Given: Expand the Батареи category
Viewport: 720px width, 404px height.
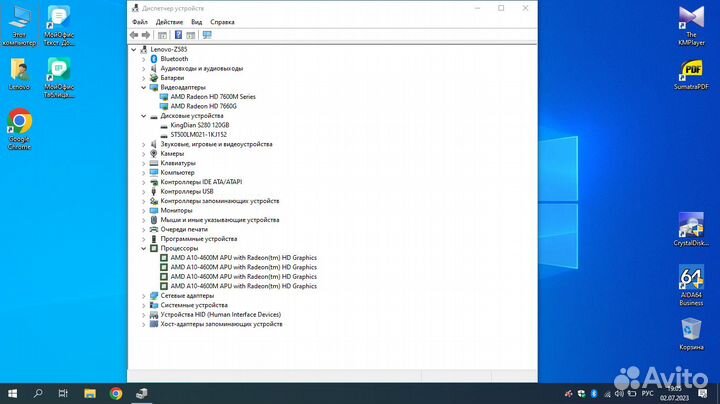Looking at the screenshot, I should click(x=143, y=78).
